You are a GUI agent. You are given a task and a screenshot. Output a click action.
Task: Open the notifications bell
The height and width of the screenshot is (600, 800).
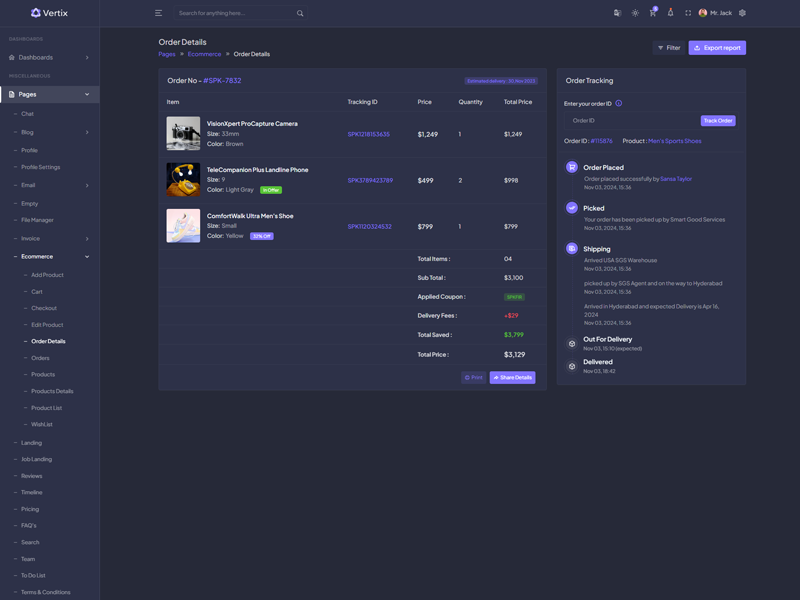(670, 13)
